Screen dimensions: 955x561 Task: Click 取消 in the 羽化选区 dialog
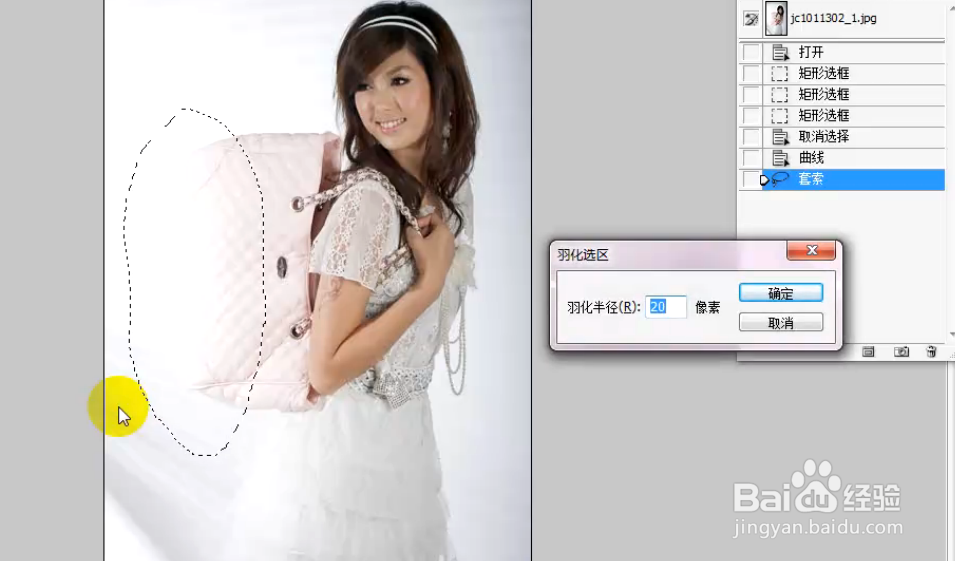coord(781,322)
